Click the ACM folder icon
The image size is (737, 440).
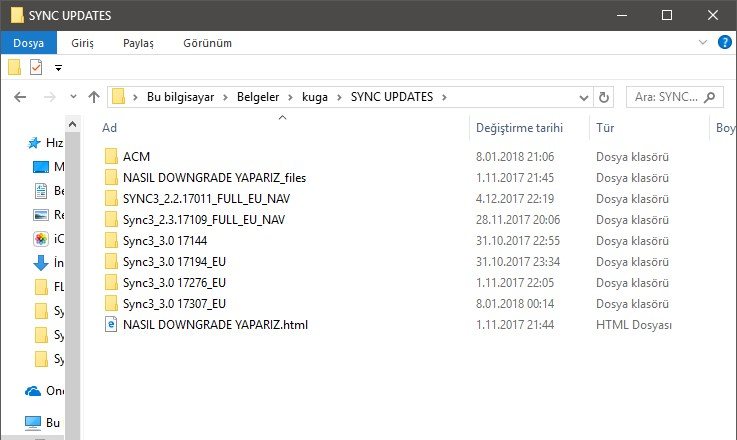111,156
